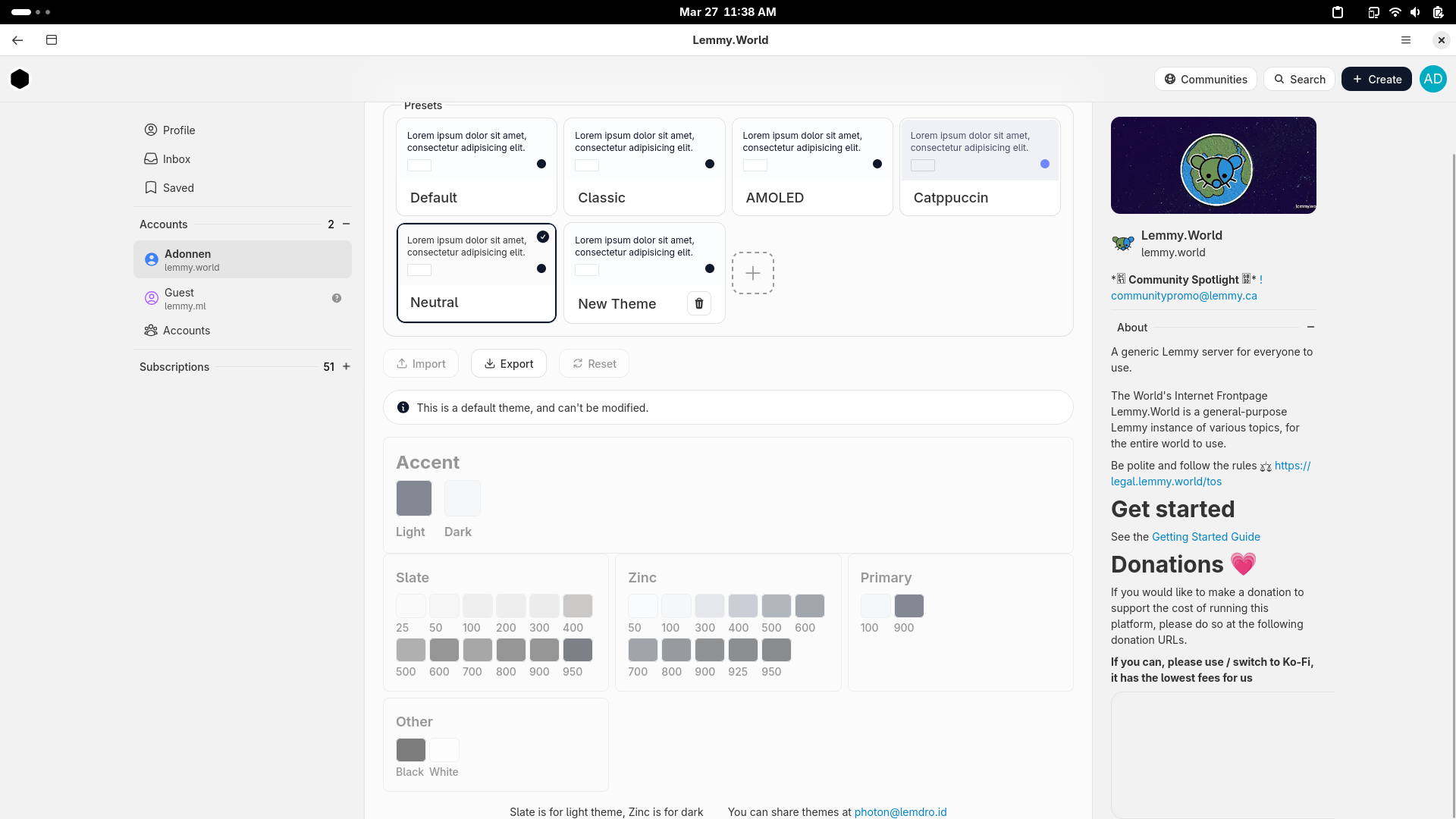Viewport: 1456px width, 819px height.
Task: Pick the Accent Dark color swatch
Action: pos(463,498)
